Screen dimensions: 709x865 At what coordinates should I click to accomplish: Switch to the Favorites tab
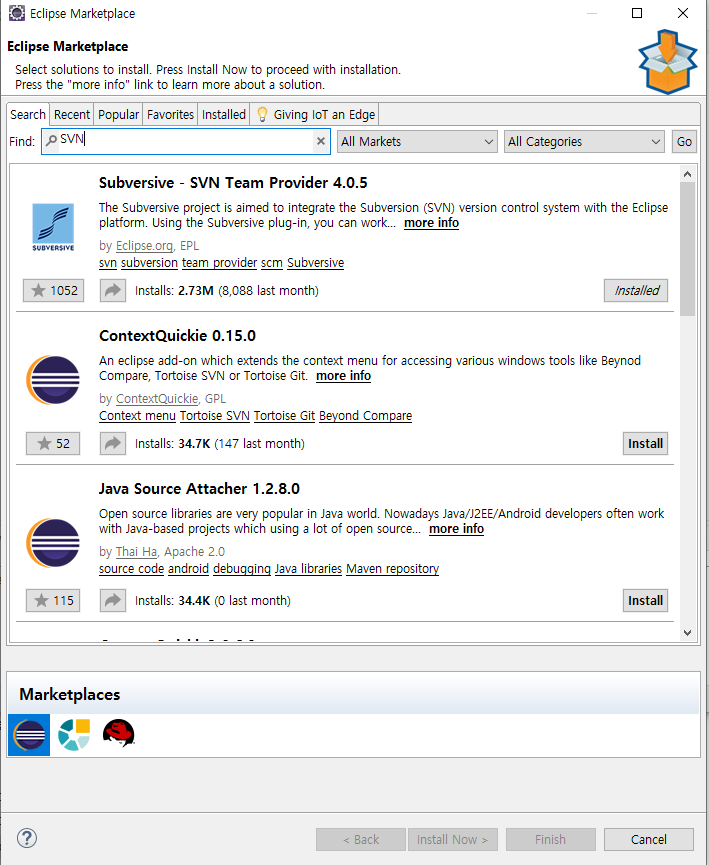point(170,114)
